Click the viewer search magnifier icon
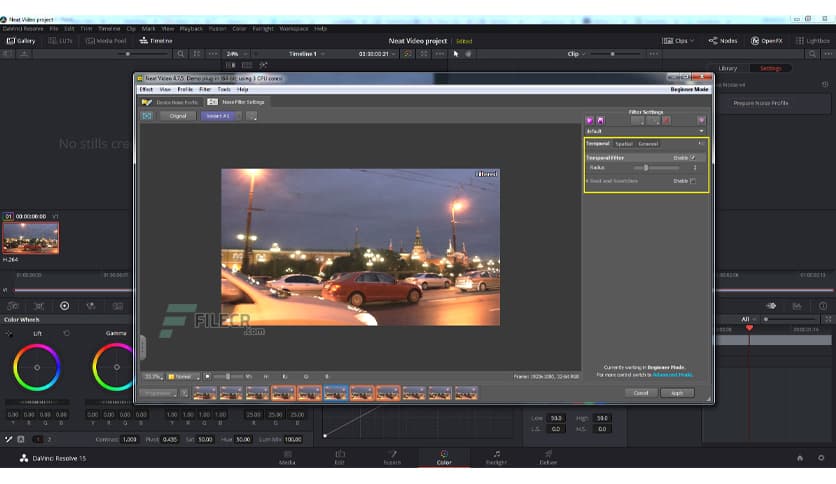This screenshot has width=836, height=484. (x=181, y=54)
